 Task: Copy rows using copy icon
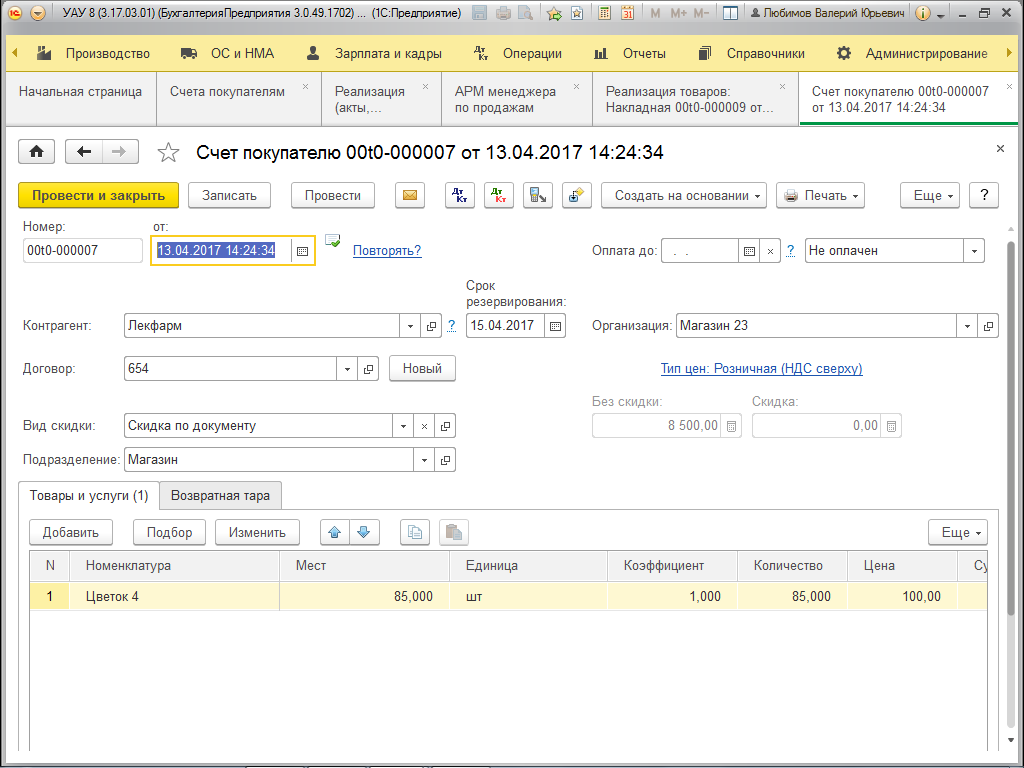[415, 532]
